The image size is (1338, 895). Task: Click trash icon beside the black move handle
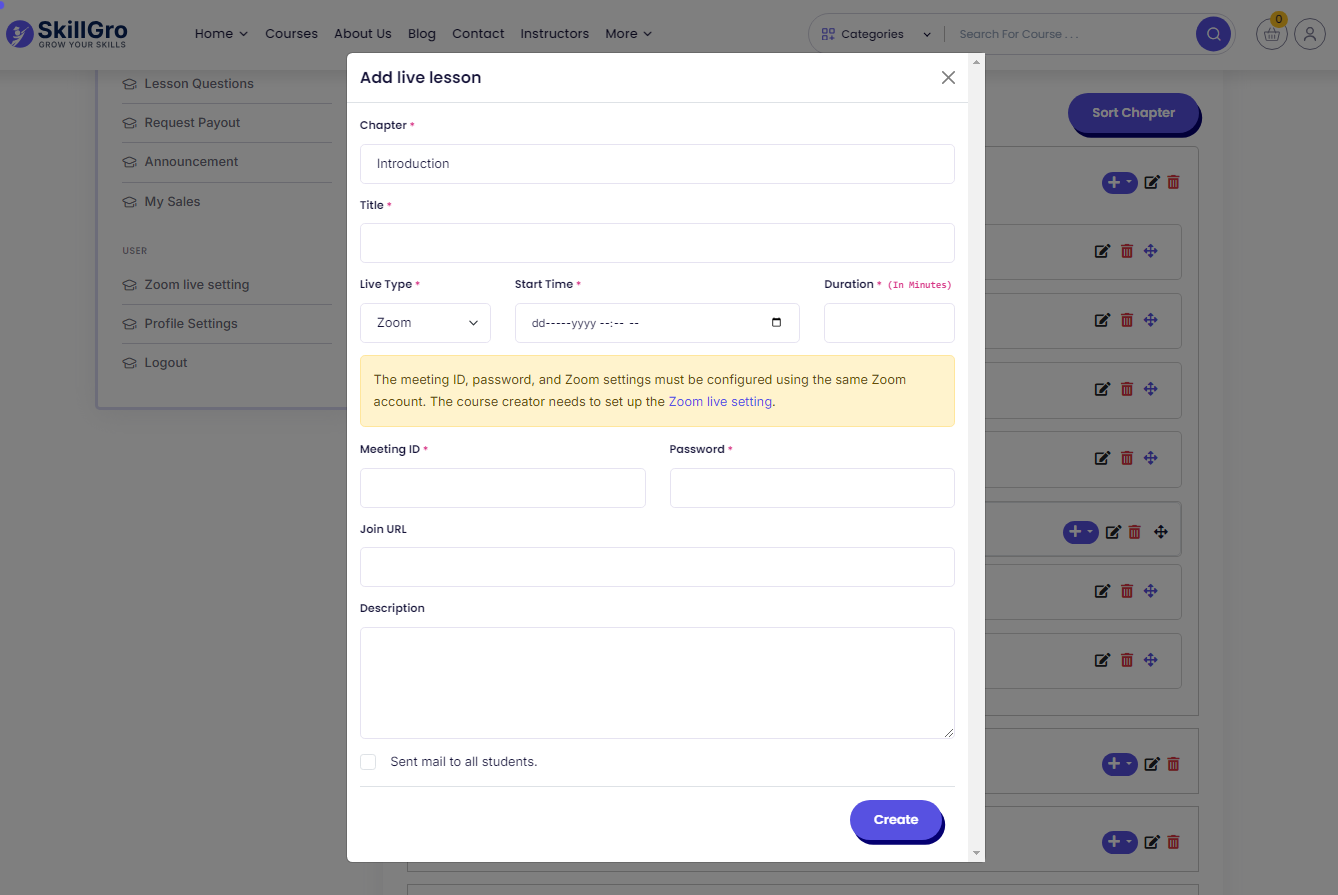1135,532
